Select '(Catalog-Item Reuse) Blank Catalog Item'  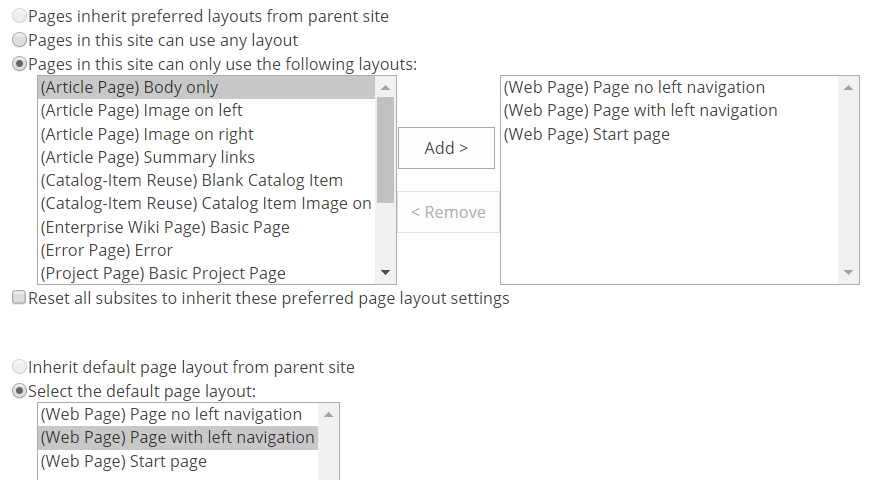[207, 180]
